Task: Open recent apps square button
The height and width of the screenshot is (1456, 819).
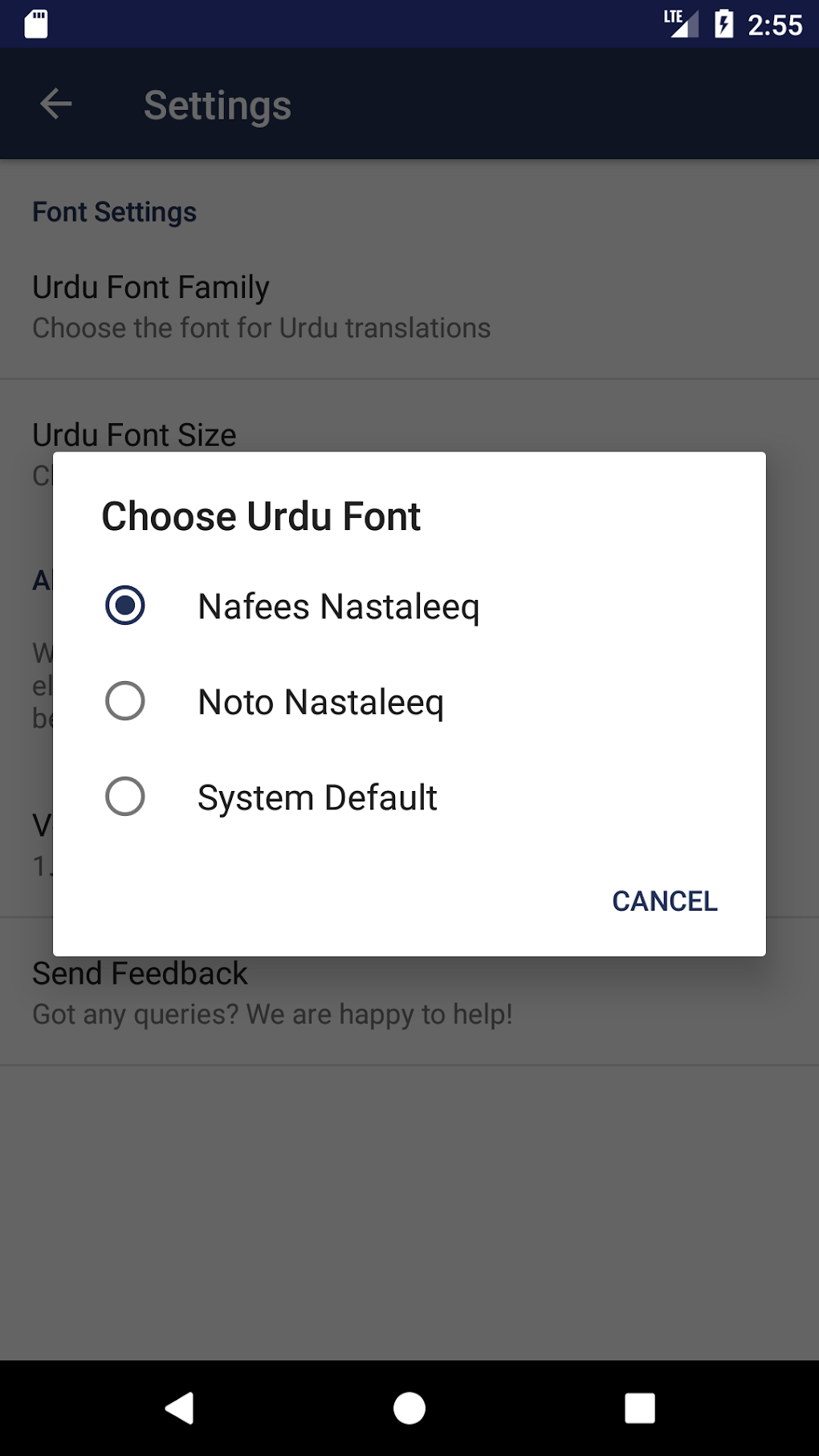Action: pyautogui.click(x=639, y=1408)
